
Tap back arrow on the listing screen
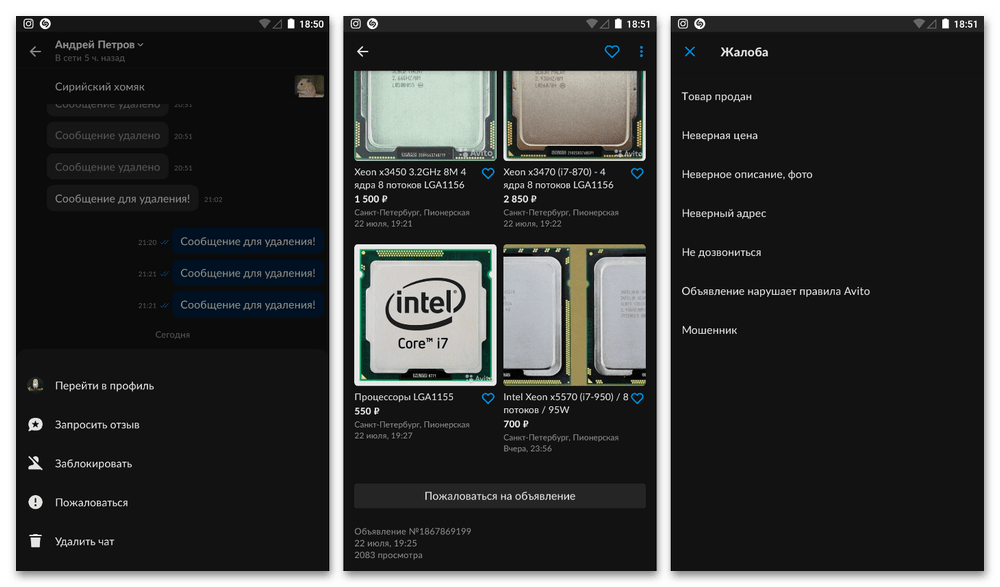click(363, 52)
